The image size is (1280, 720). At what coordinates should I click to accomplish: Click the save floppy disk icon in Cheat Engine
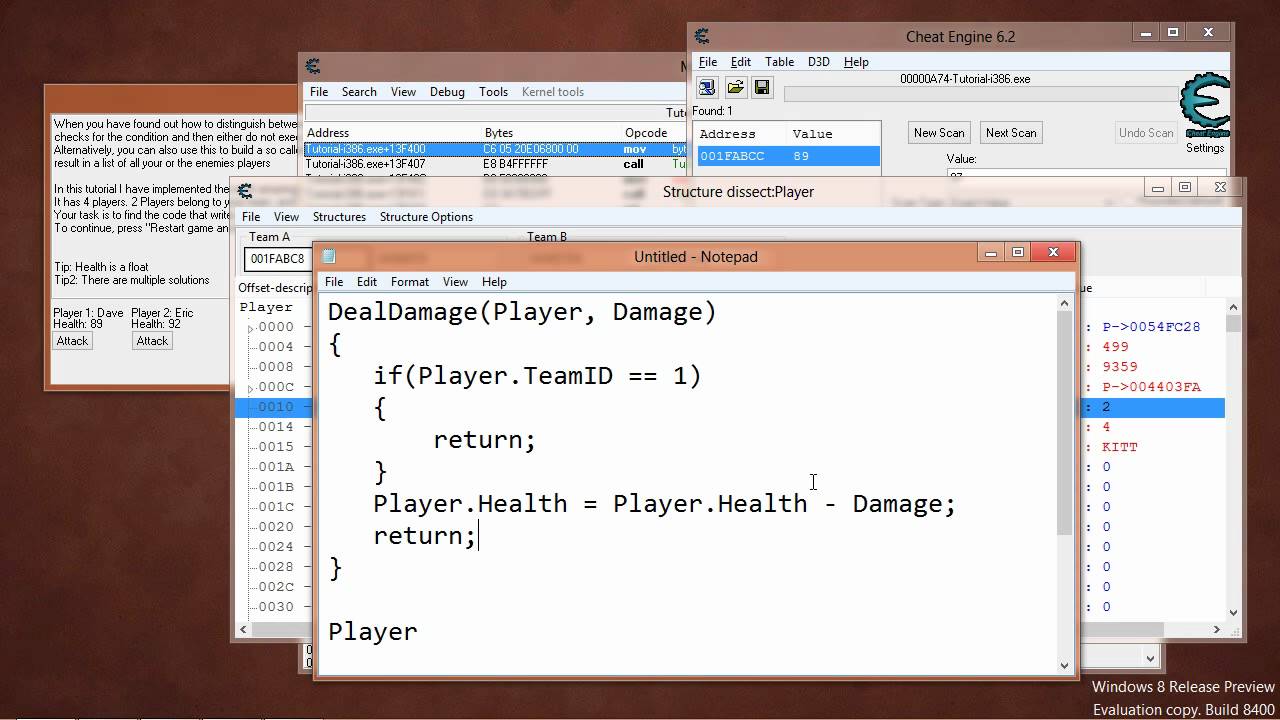762,87
